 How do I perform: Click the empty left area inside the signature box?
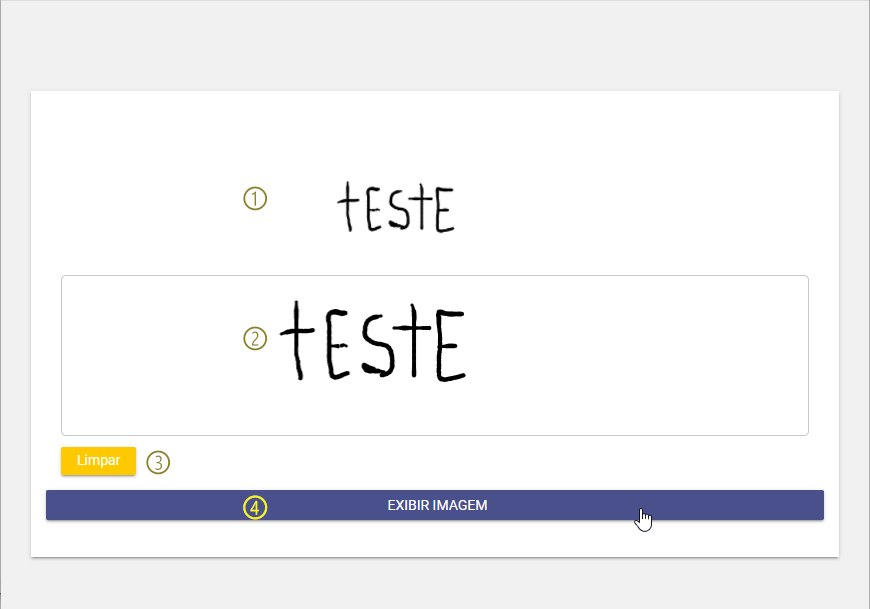tap(150, 355)
